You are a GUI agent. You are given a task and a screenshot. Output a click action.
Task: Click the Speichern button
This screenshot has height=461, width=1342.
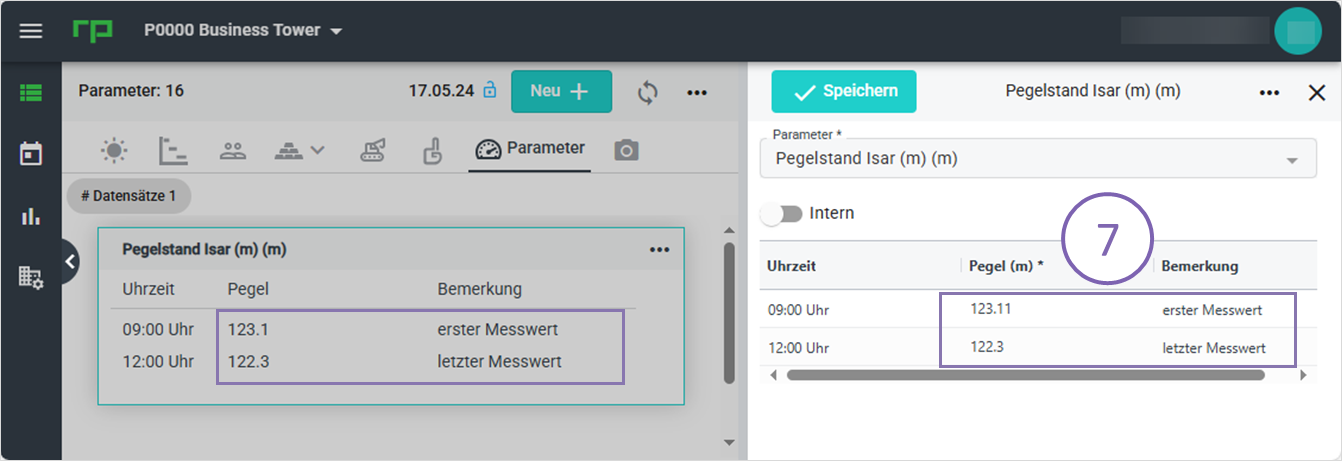coord(843,92)
